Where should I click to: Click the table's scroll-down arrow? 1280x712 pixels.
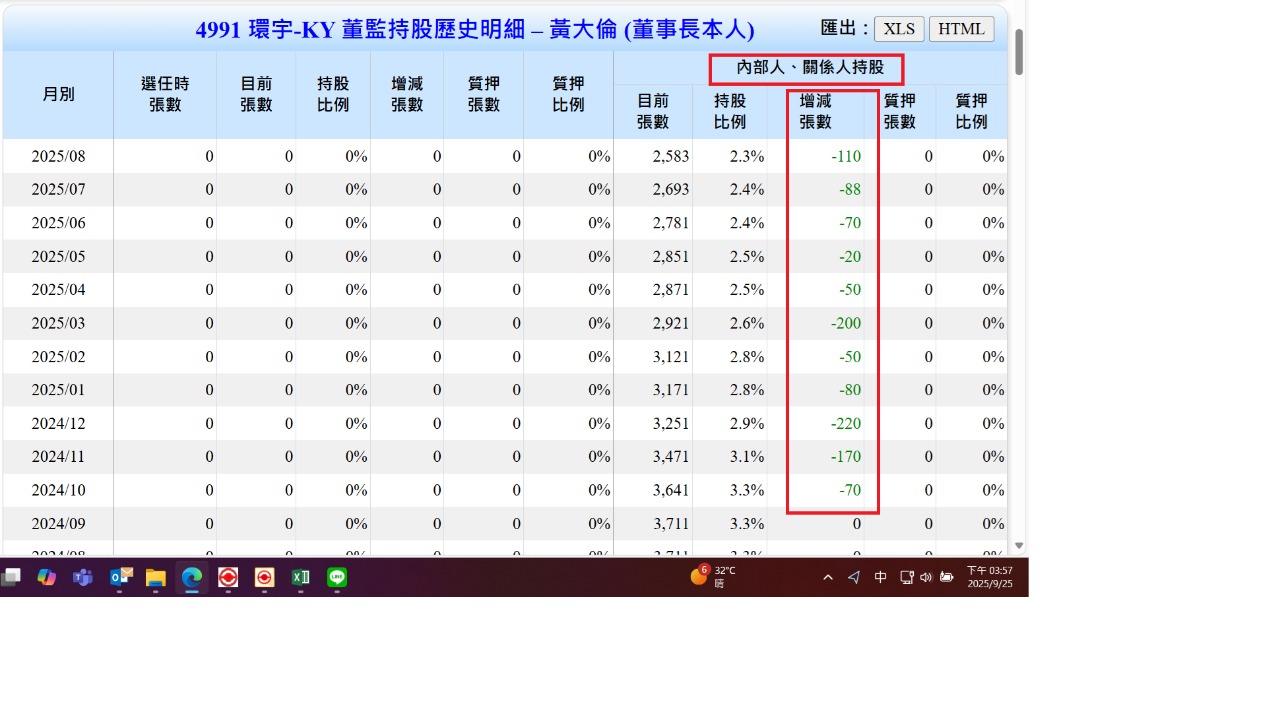(1019, 546)
